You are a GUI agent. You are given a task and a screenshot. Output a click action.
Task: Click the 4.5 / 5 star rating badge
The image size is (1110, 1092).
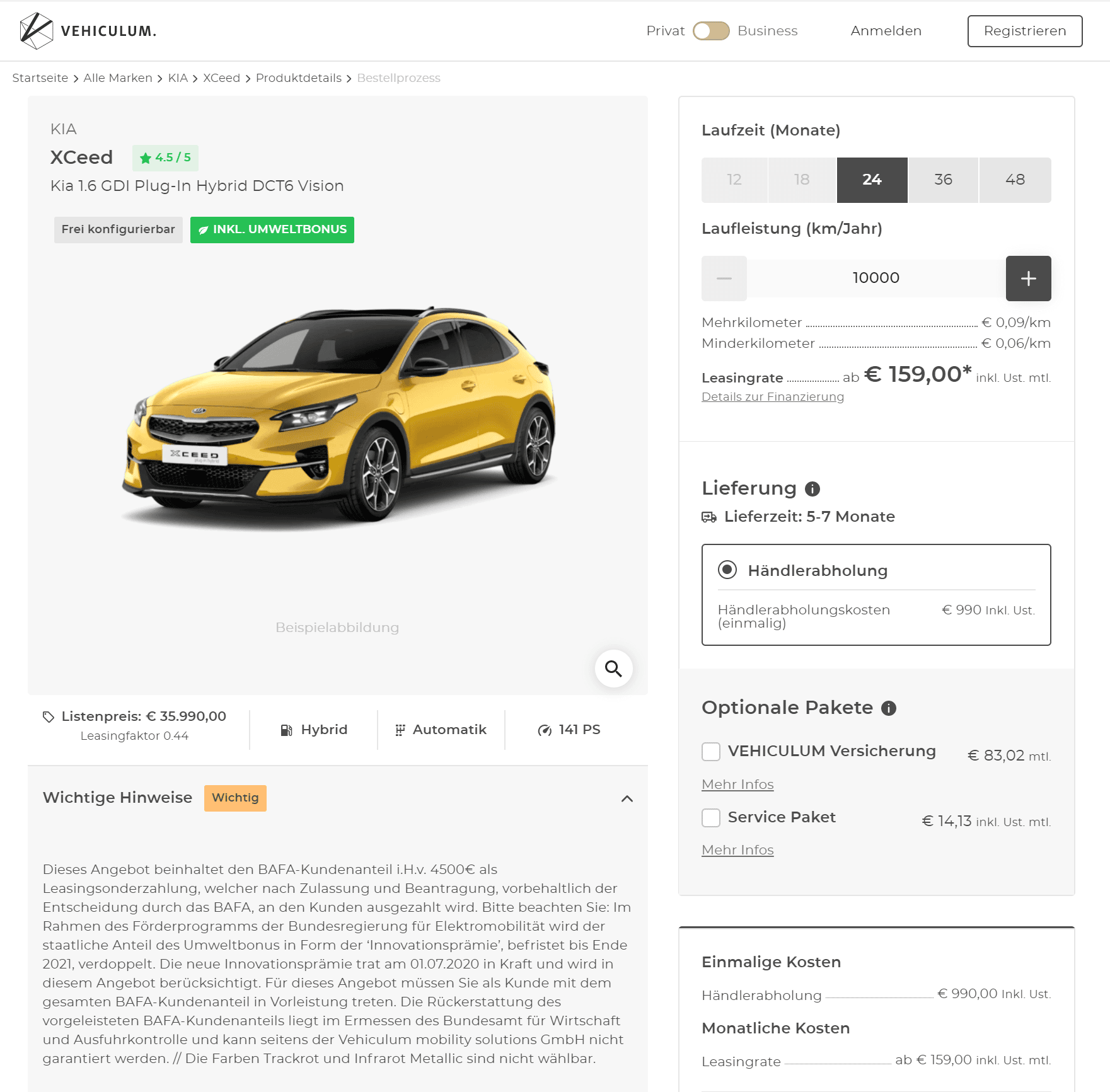(165, 158)
